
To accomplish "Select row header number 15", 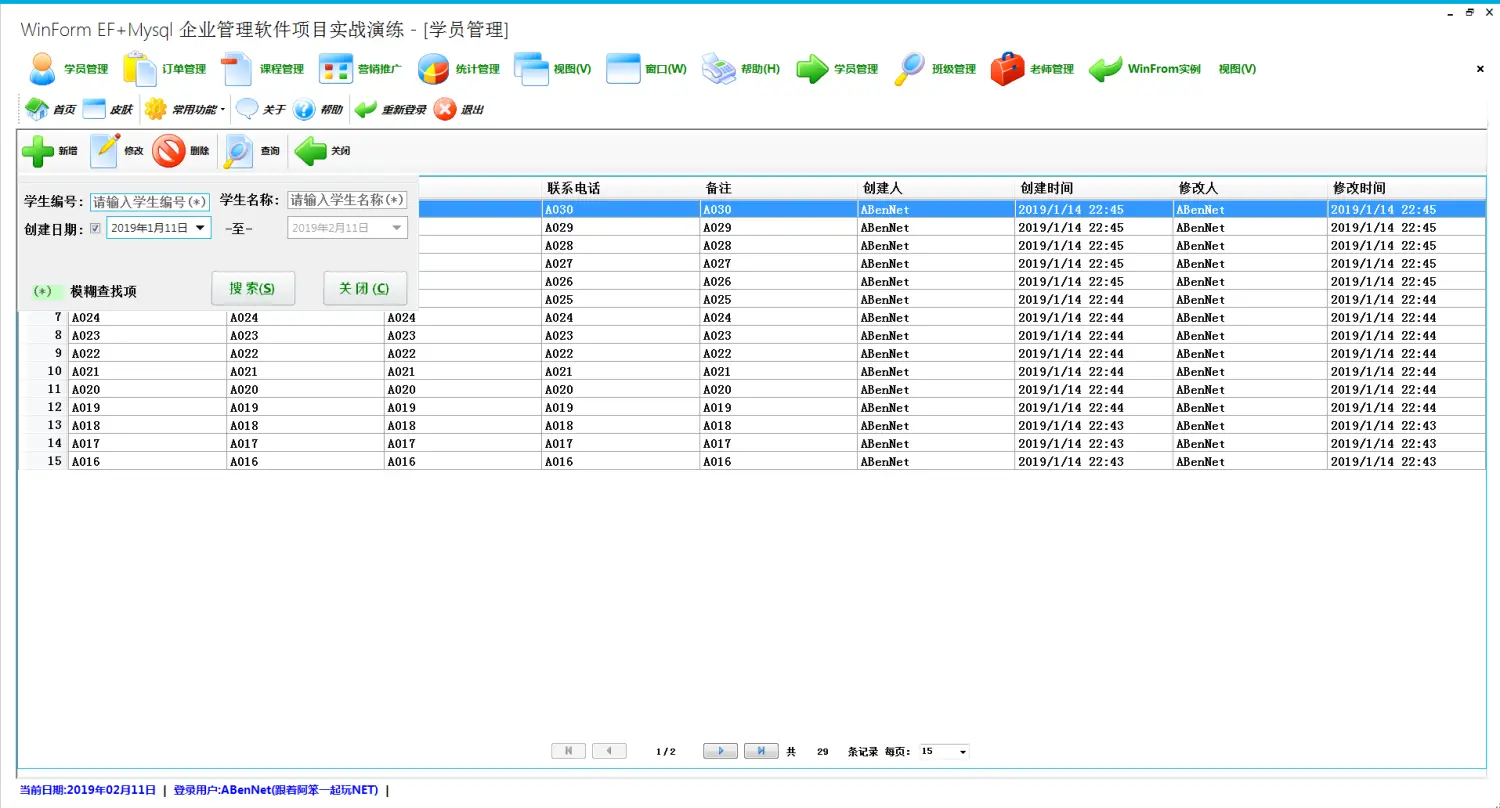I will pyautogui.click(x=44, y=462).
